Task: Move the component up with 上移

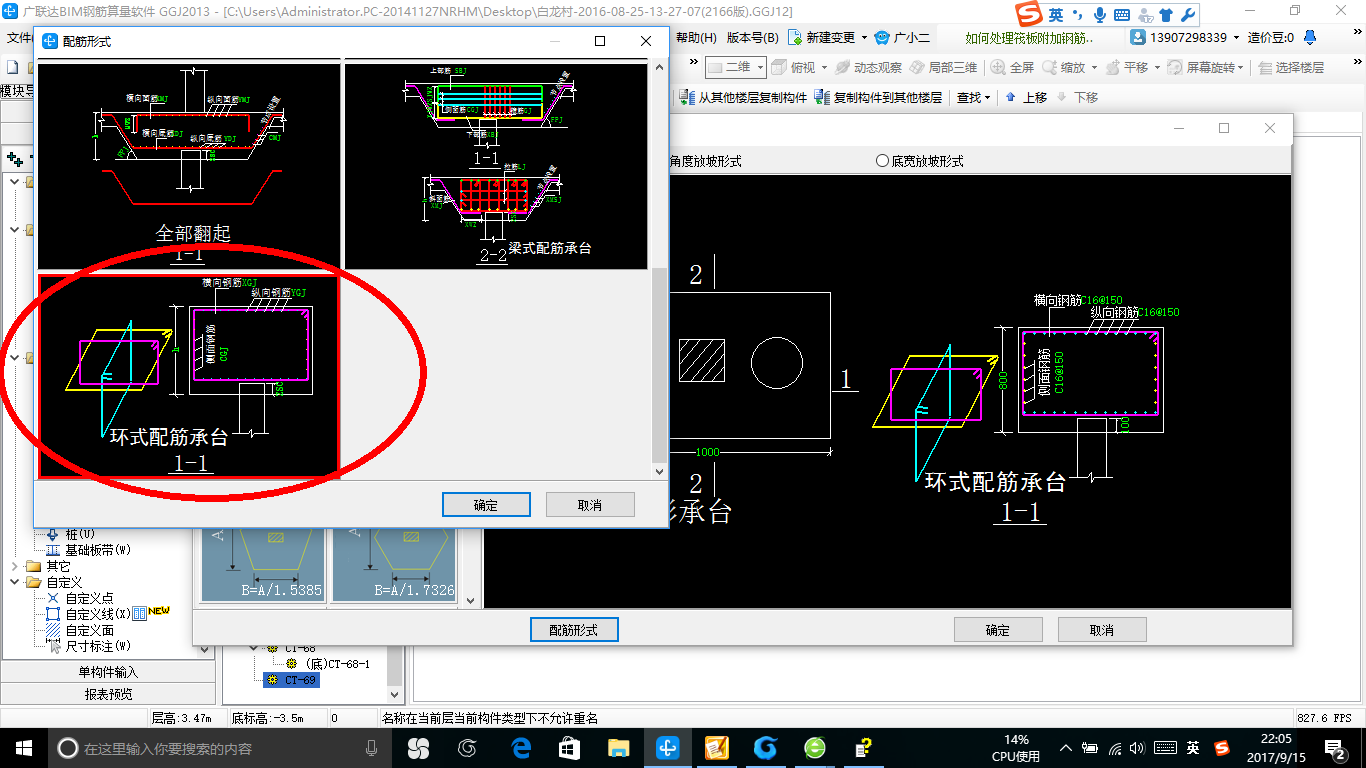Action: coord(1026,97)
